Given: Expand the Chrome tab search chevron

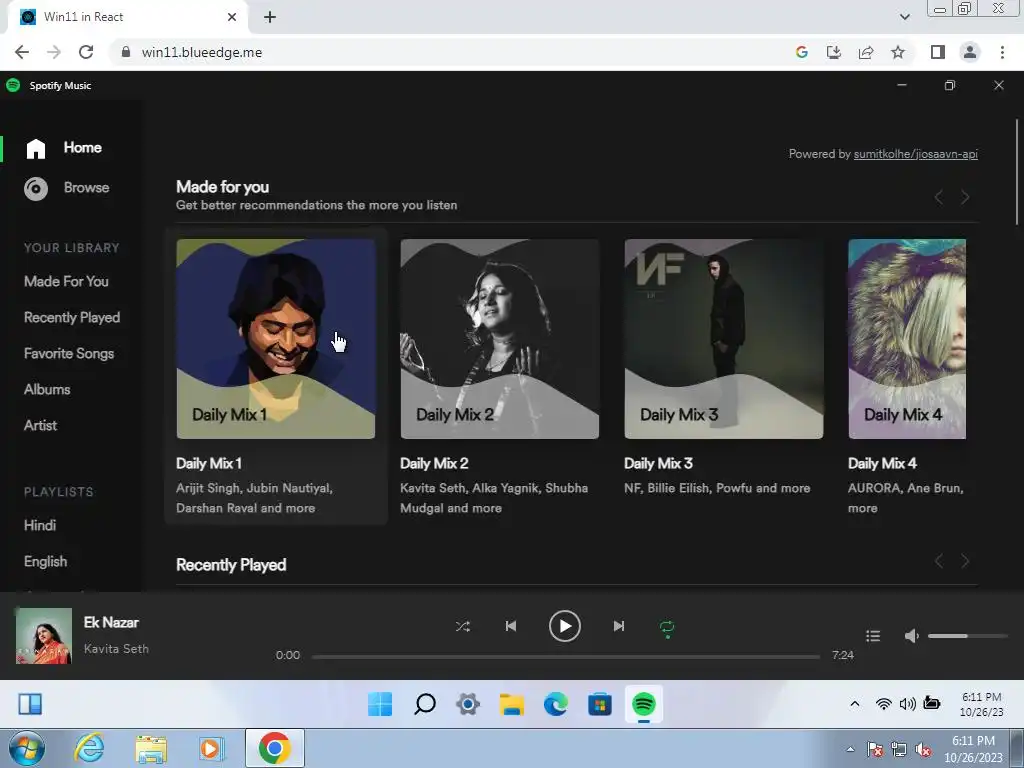Looking at the screenshot, I should click(904, 17).
